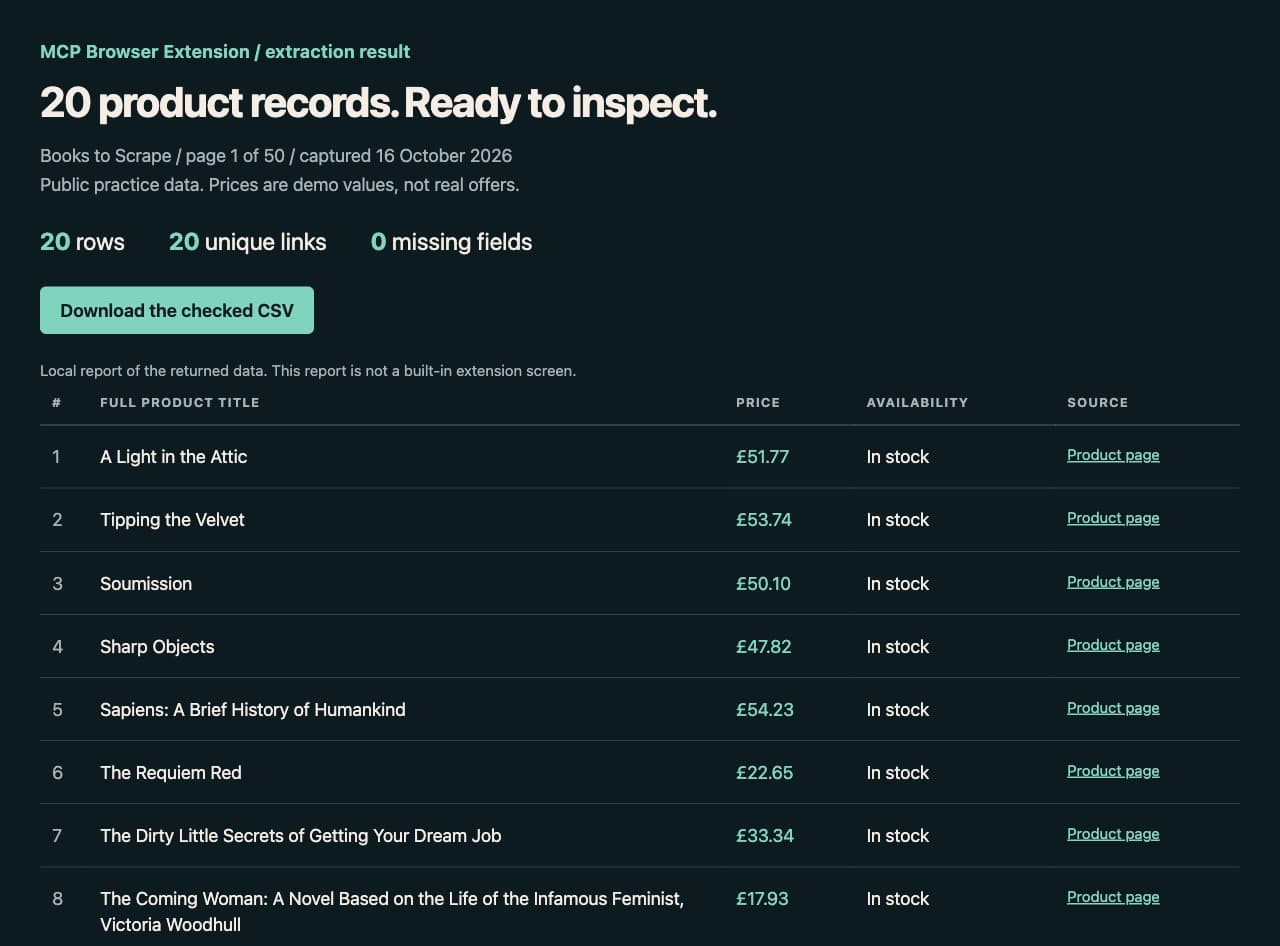The image size is (1280, 946).
Task: Click The Requiem Red title
Action: point(171,773)
